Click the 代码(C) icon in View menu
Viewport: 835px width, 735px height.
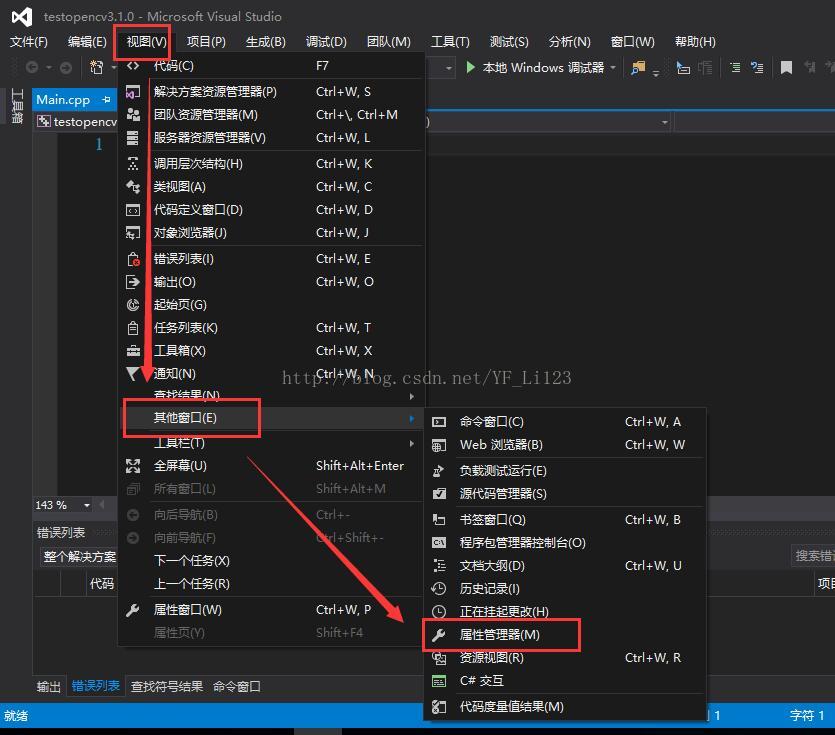pos(133,66)
